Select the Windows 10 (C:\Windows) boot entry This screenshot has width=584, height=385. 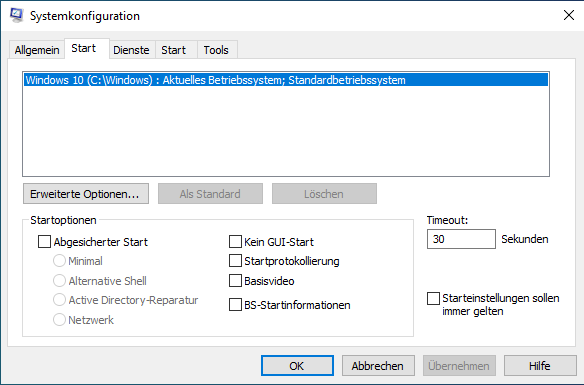(286, 80)
